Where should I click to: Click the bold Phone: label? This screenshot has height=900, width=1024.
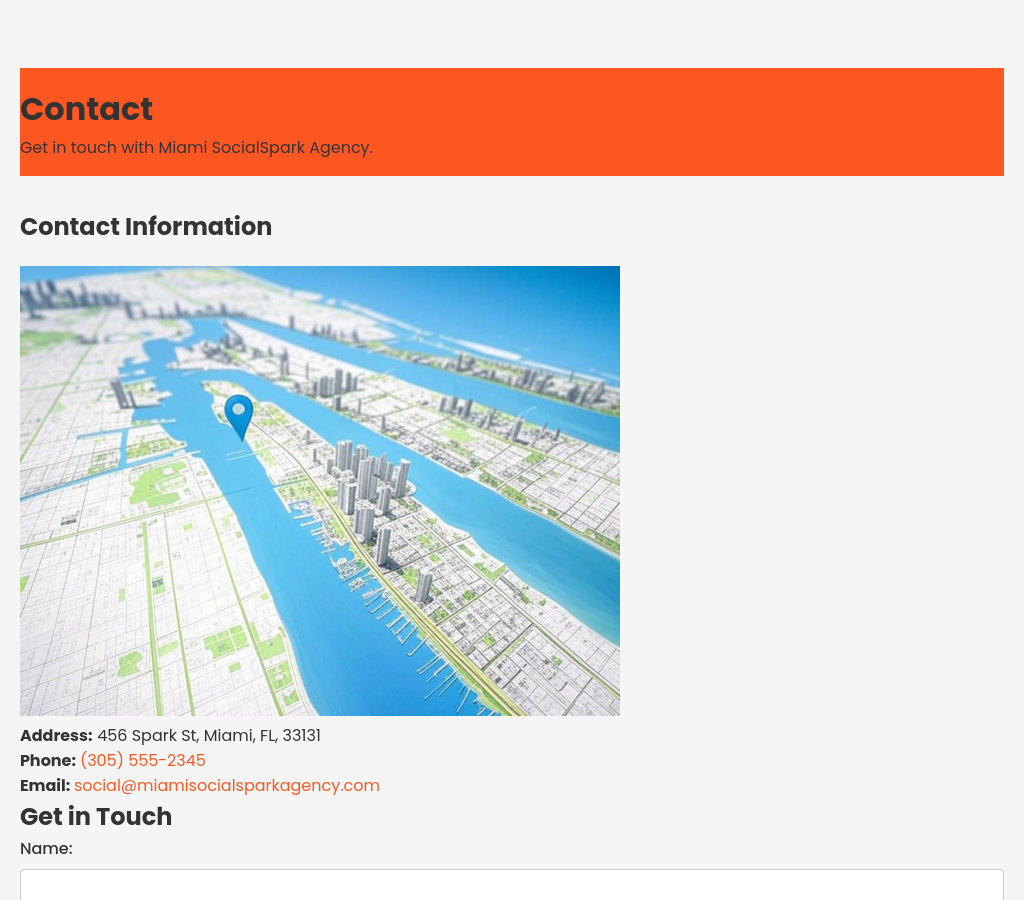tap(47, 760)
